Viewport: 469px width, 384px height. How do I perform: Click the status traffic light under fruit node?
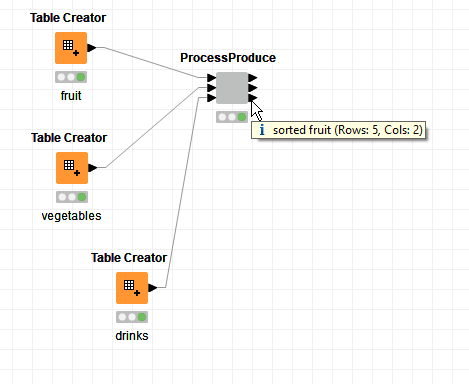(x=71, y=77)
